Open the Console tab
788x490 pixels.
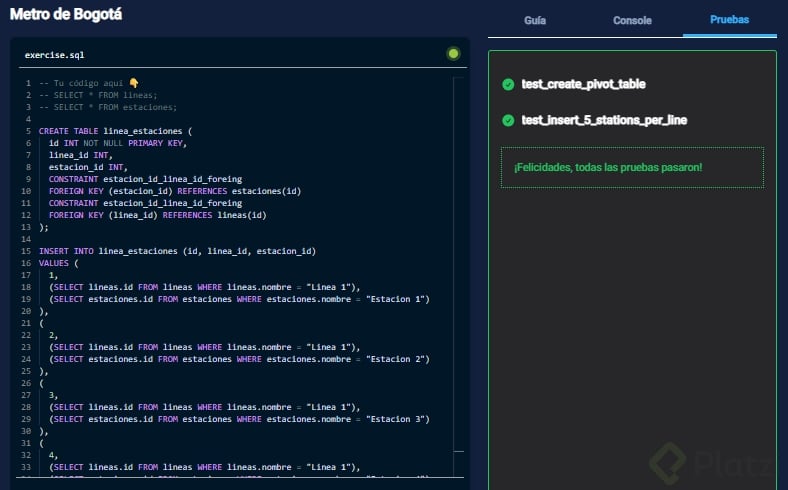tap(632, 21)
